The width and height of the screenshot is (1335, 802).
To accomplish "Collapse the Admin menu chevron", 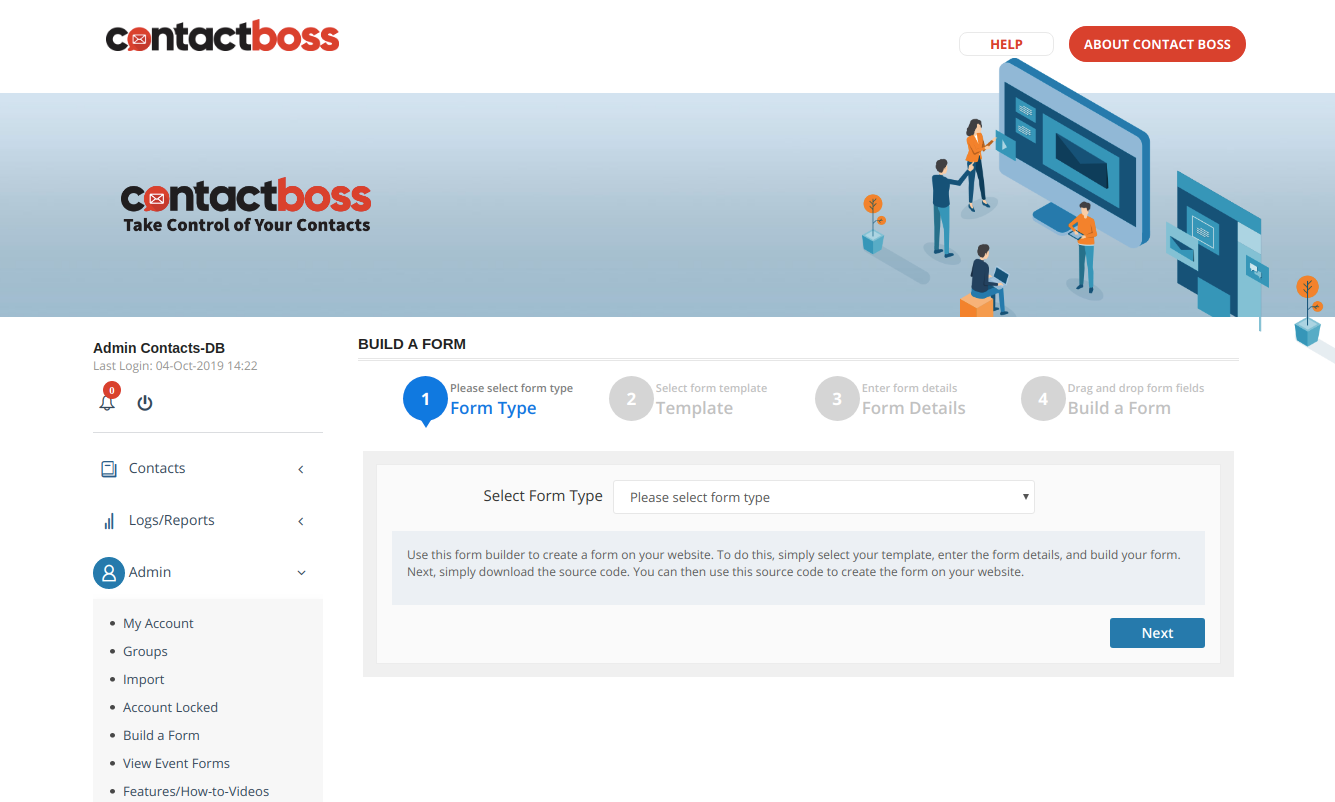I will point(301,573).
